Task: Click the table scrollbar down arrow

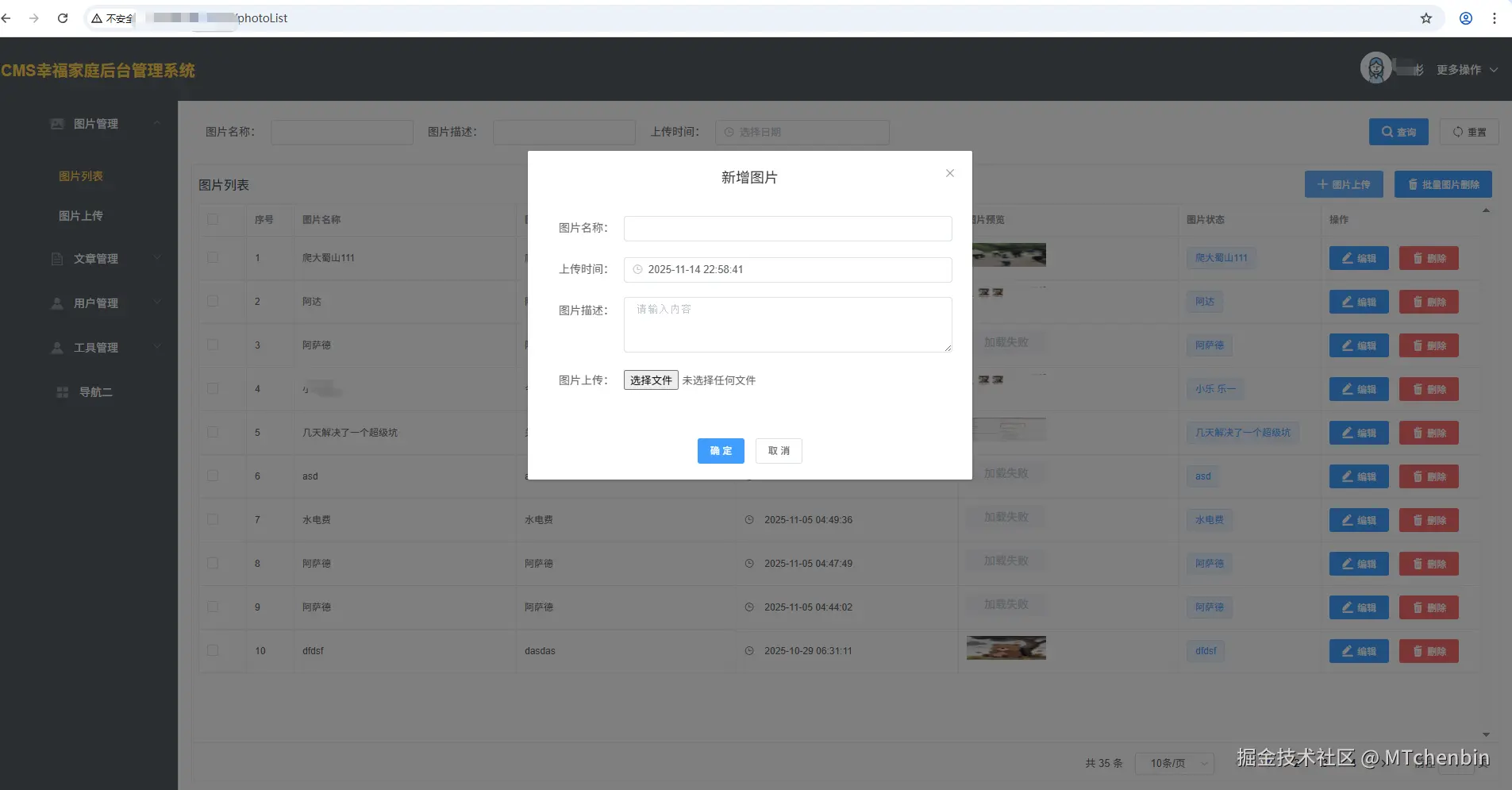Action: [x=1486, y=735]
